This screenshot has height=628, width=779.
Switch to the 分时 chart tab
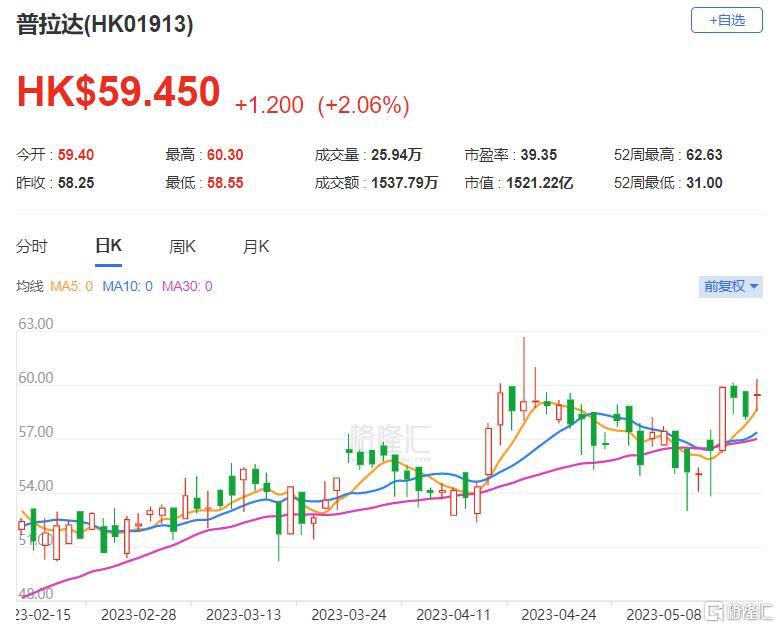pyautogui.click(x=31, y=246)
